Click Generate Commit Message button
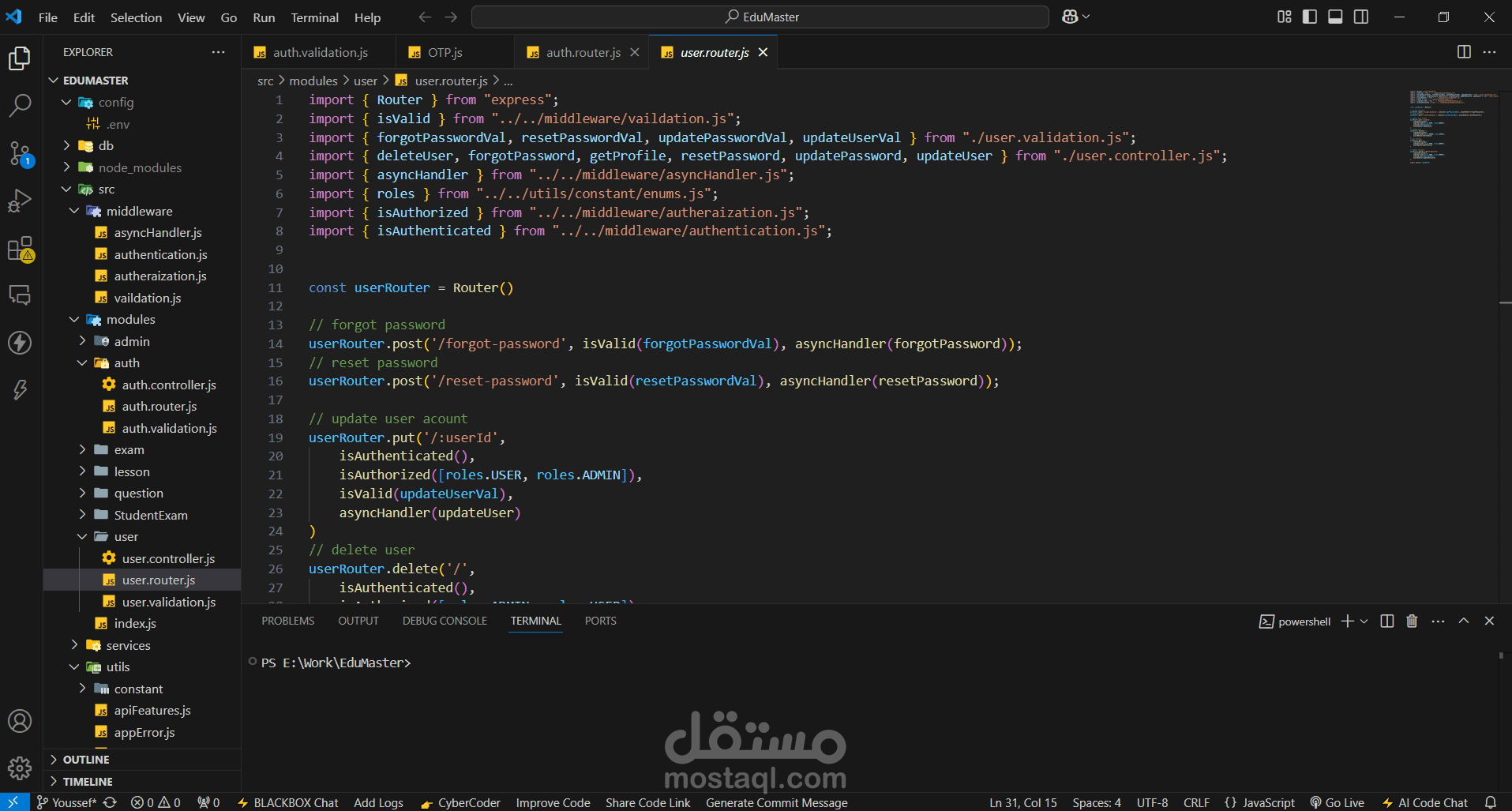The height and width of the screenshot is (811, 1512). [x=777, y=802]
